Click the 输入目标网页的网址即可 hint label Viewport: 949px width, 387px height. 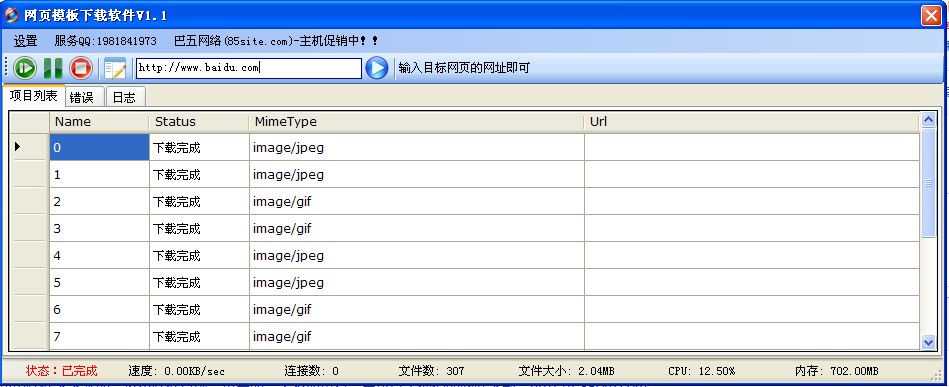[464, 68]
